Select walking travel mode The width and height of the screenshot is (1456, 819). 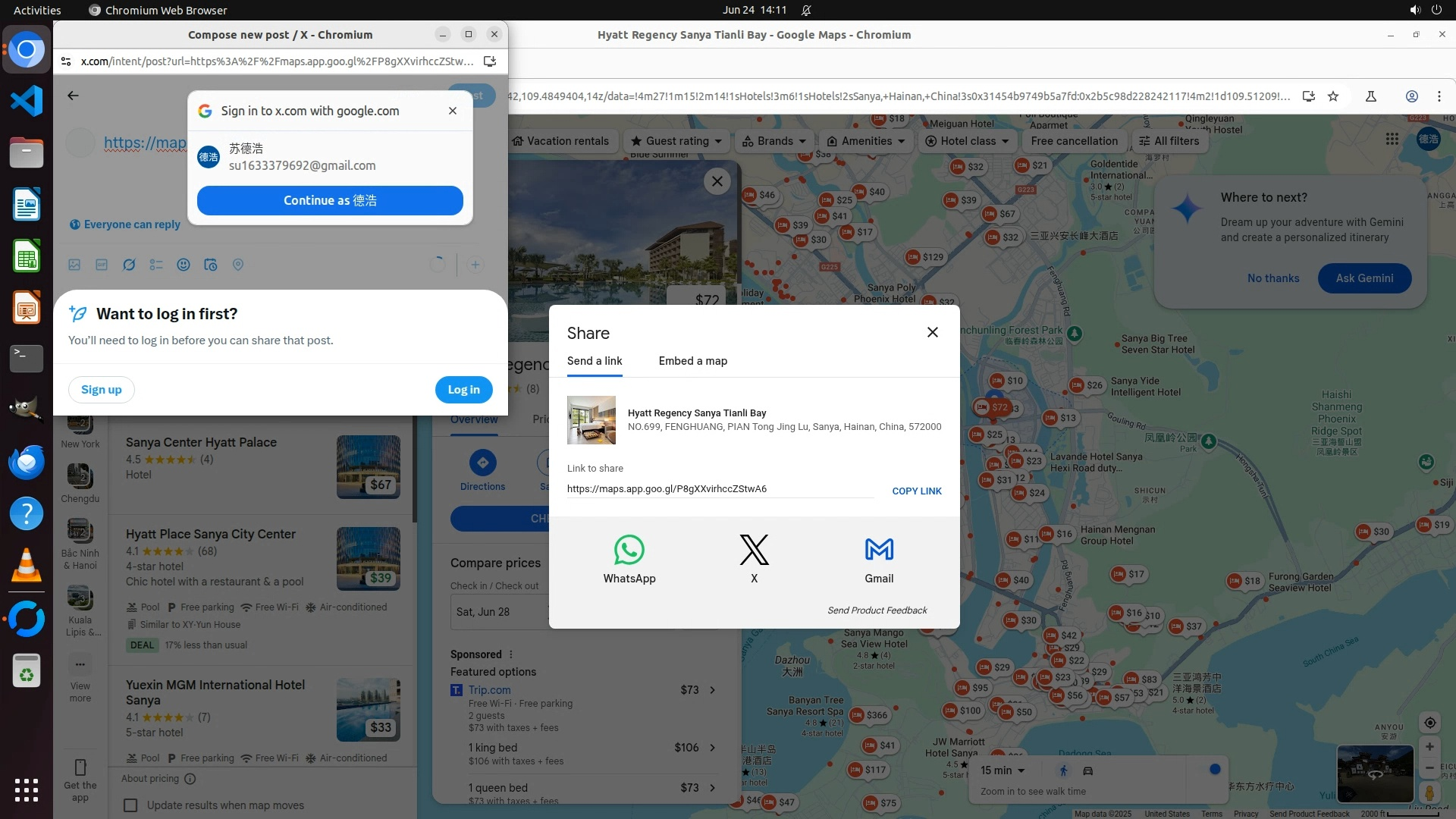click(x=1063, y=770)
